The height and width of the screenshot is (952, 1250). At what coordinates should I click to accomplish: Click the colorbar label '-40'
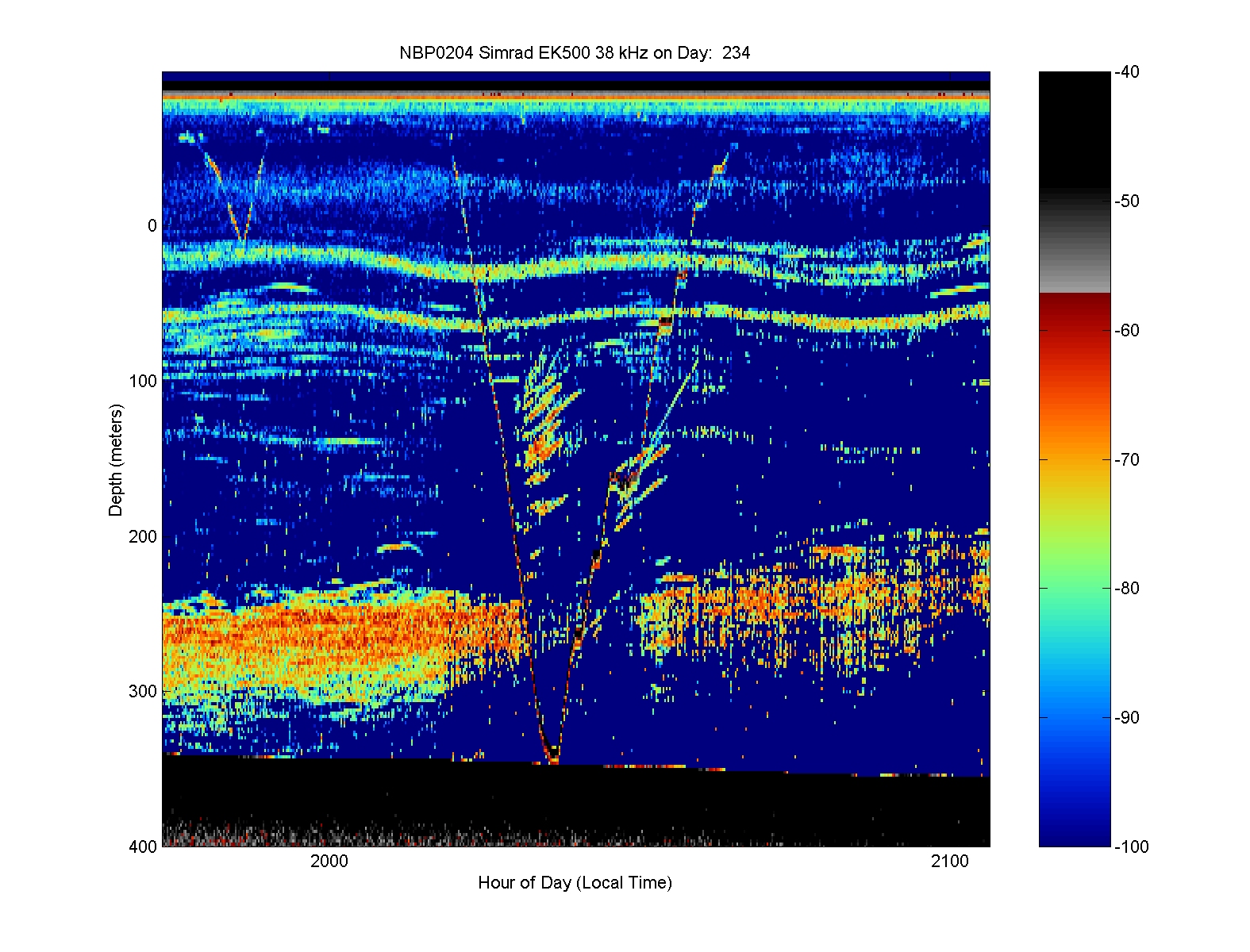click(x=1126, y=72)
